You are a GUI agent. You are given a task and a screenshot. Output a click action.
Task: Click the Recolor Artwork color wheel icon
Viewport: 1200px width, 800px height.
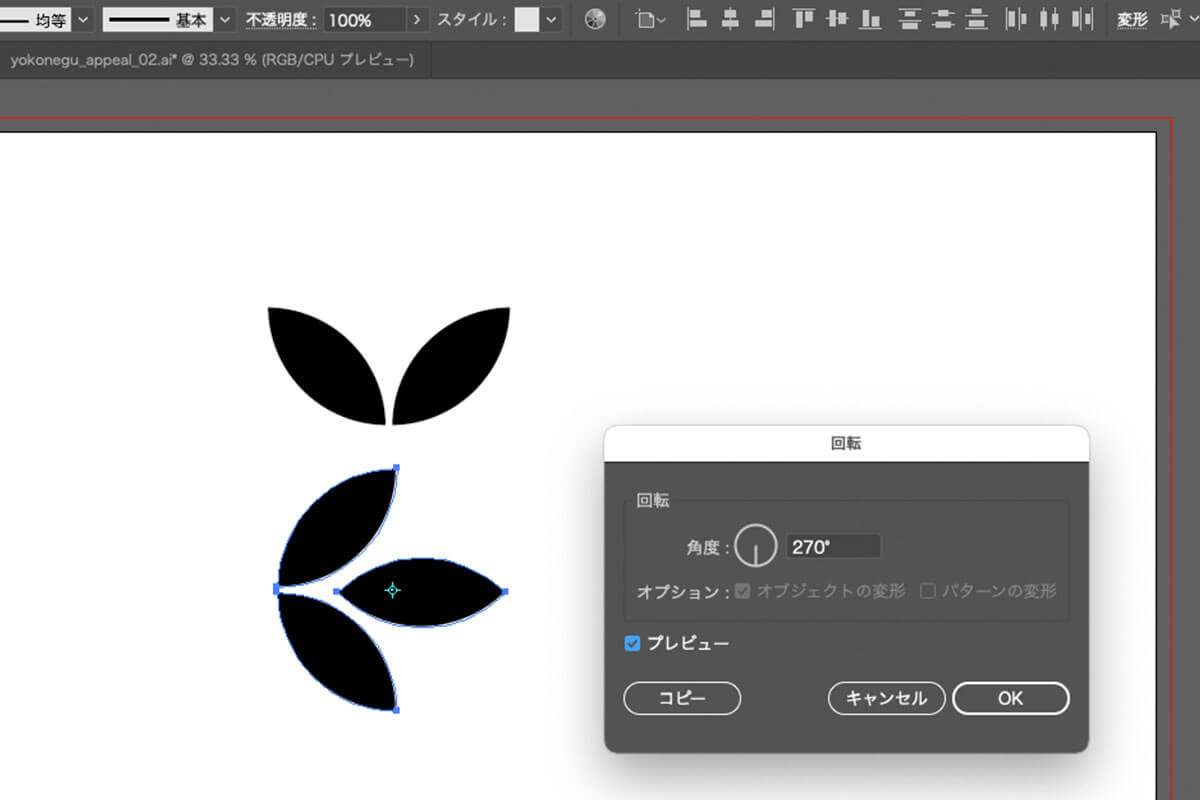[x=595, y=19]
